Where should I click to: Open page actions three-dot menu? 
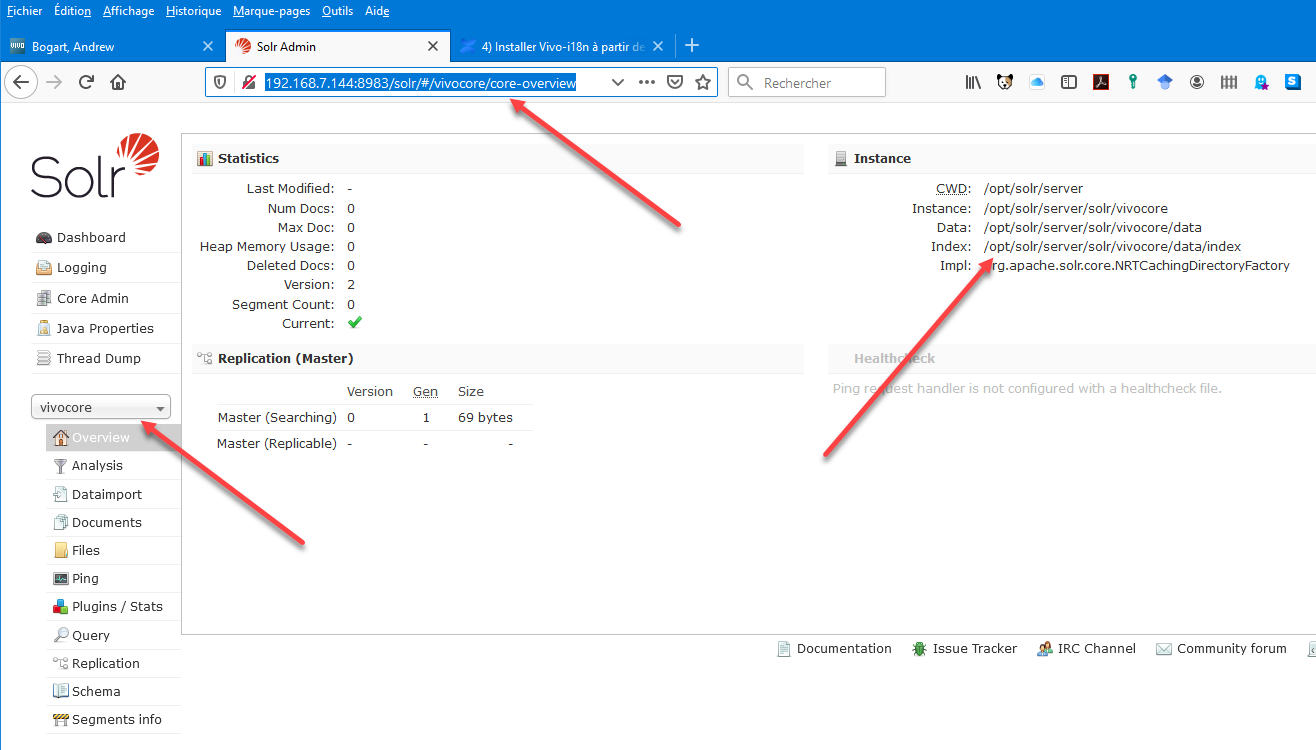(647, 82)
